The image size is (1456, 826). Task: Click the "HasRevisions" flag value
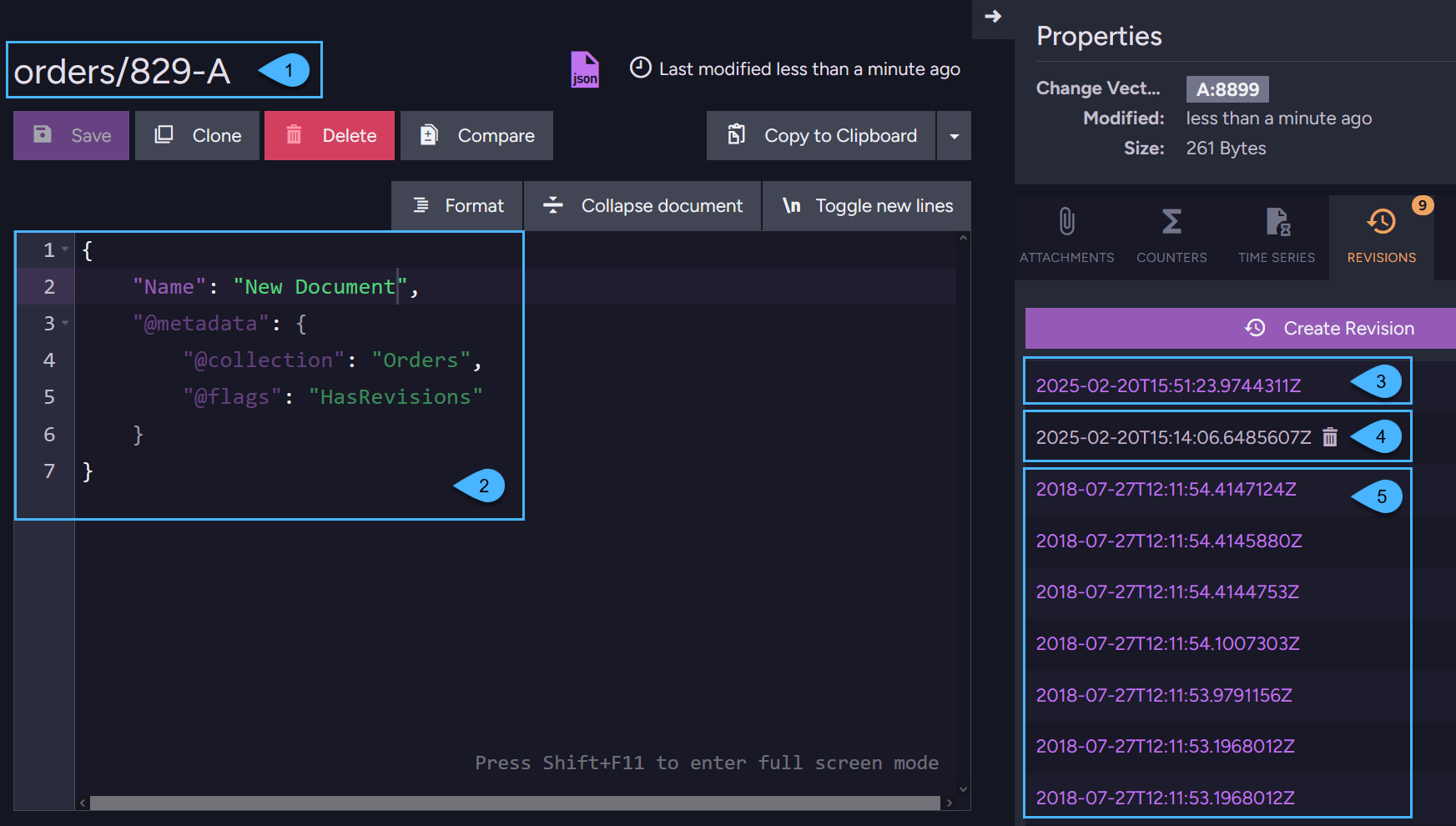(395, 397)
